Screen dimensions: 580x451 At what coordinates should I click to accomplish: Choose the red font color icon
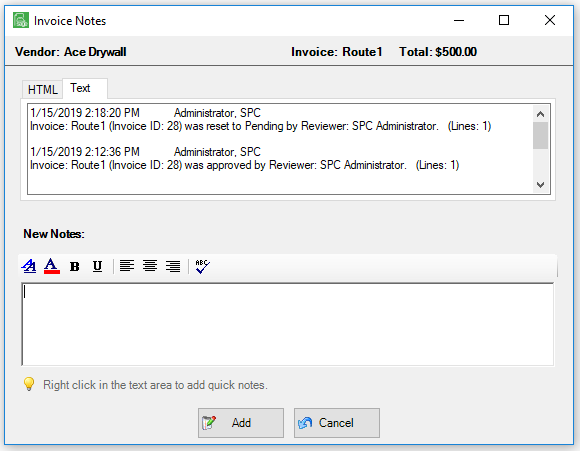coord(52,266)
